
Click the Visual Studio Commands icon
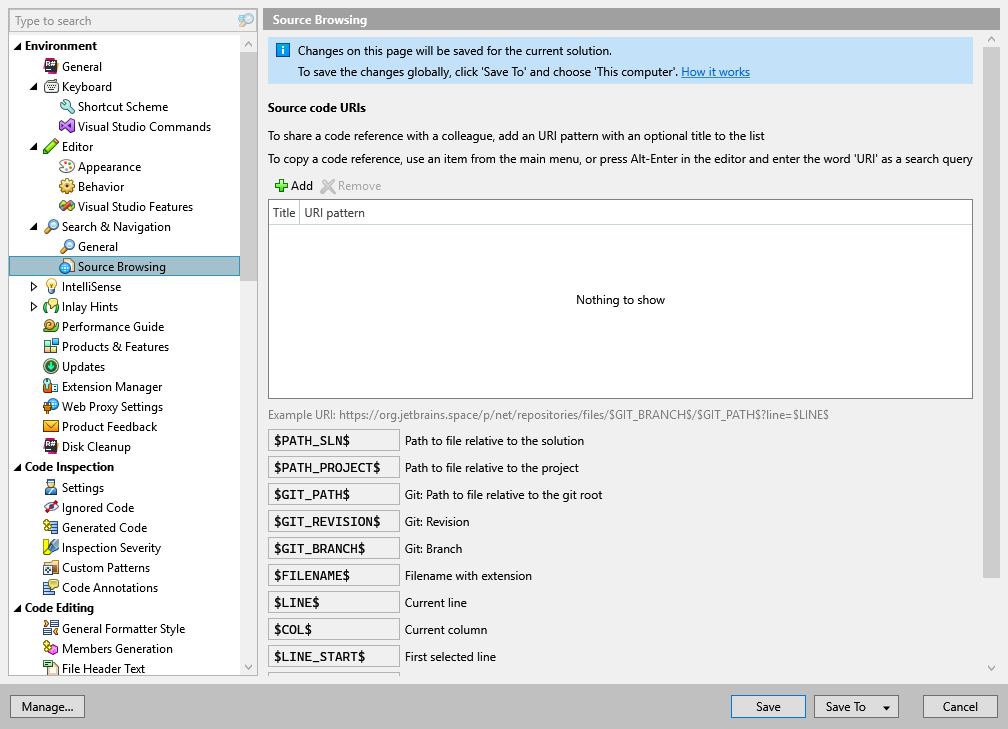point(67,126)
